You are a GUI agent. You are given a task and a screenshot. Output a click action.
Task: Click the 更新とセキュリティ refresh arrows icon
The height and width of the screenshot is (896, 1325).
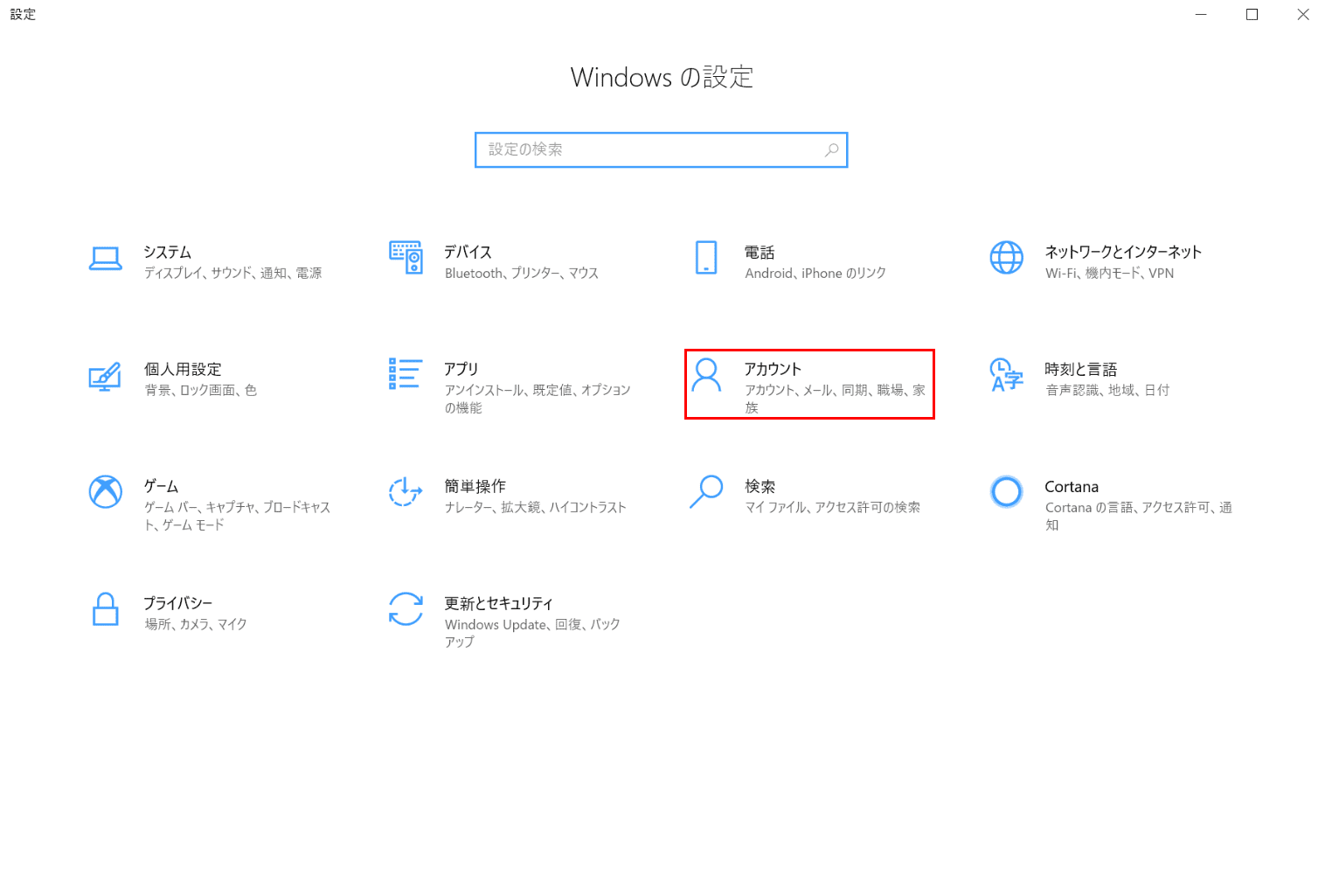[x=406, y=609]
